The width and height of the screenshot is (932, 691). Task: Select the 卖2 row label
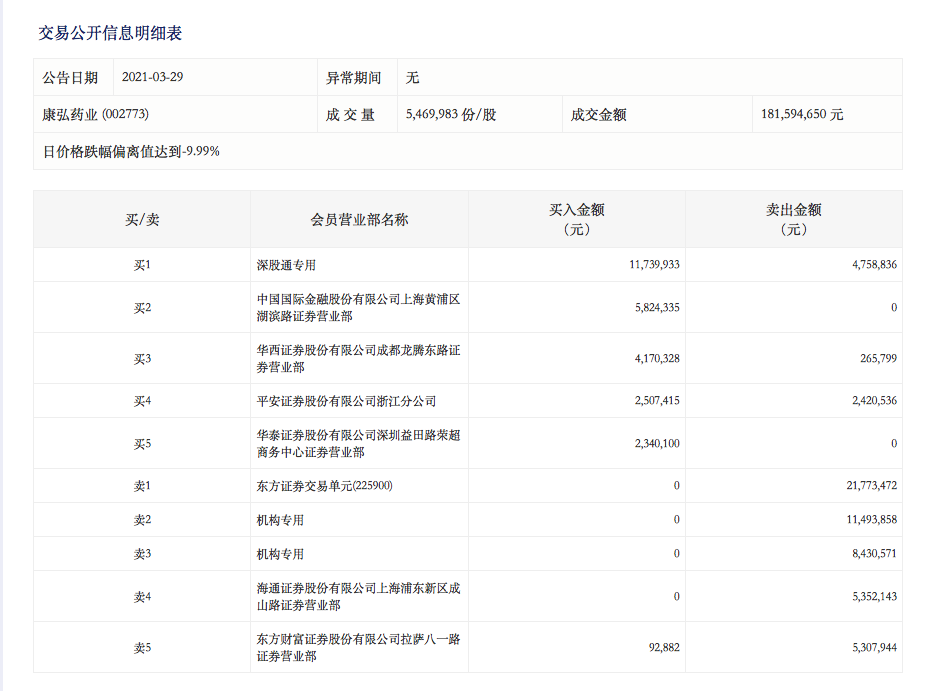142,520
